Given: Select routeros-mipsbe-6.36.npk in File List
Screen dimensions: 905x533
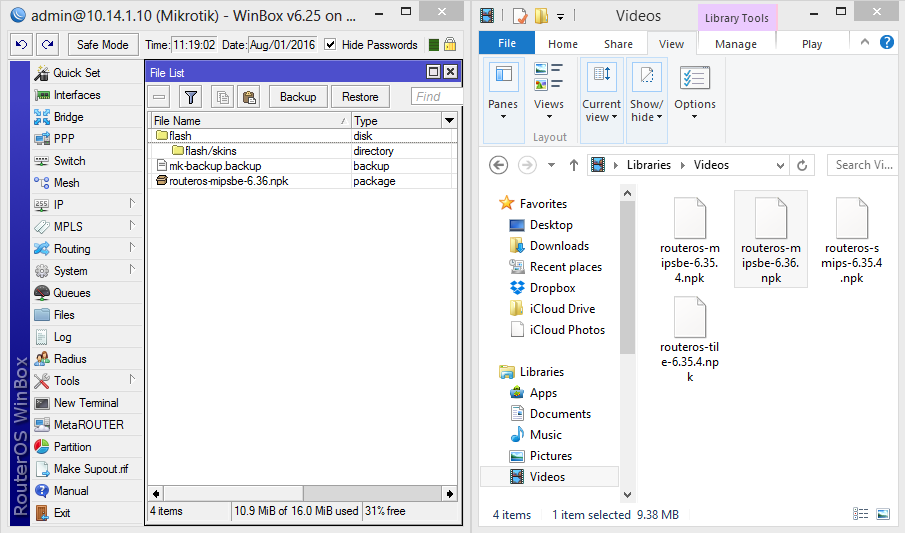Looking at the screenshot, I should [302, 181].
